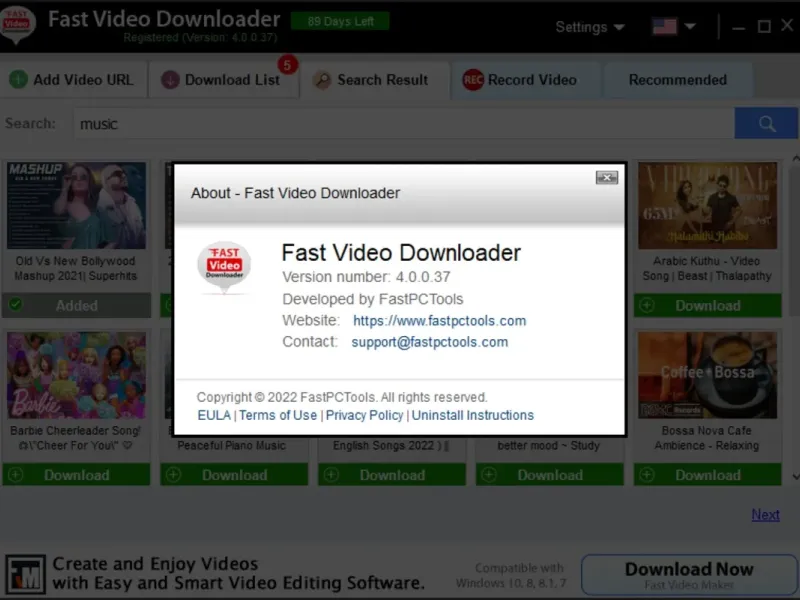Viewport: 800px width, 600px height.
Task: Close the Fast Video Downloader window
Action: pos(787,26)
